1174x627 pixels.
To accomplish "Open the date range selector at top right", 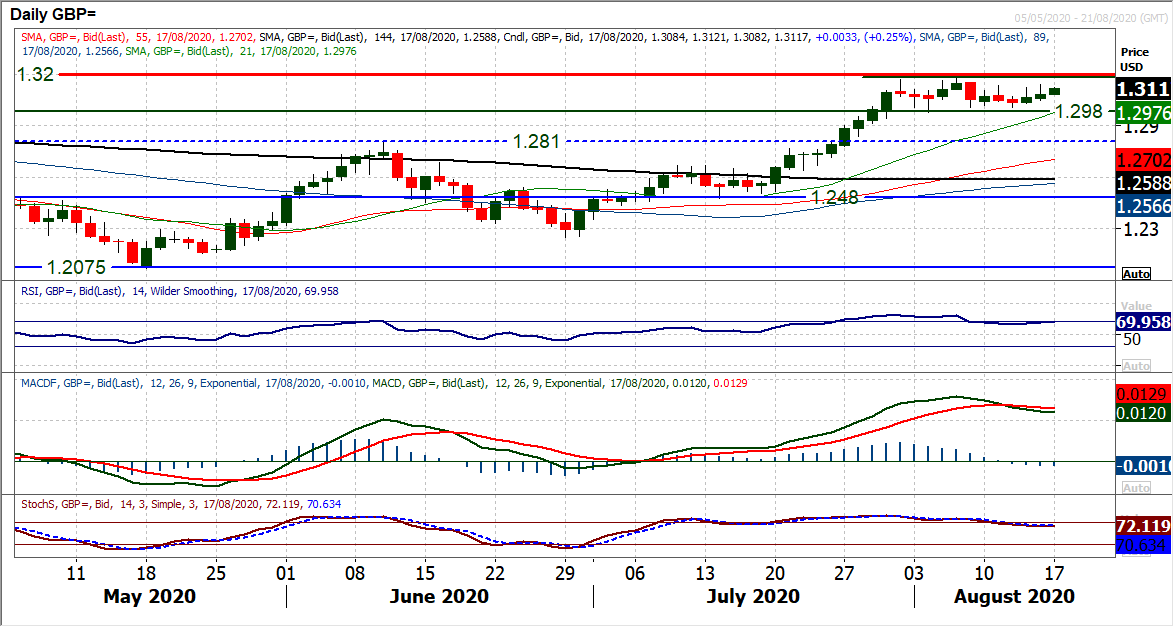I will [x=1090, y=19].
